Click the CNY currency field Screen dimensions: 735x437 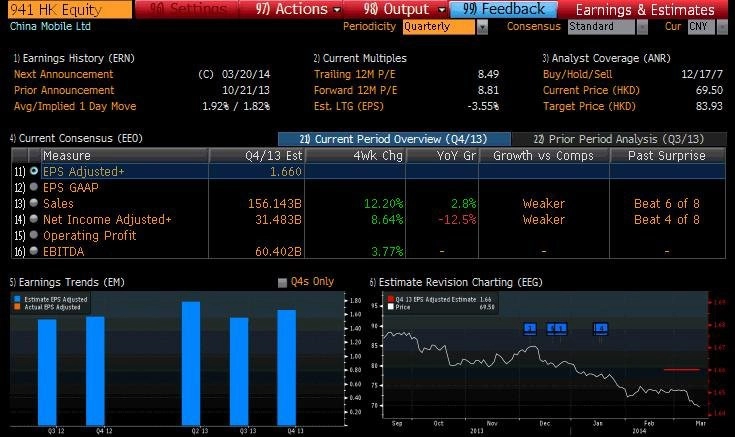(x=701, y=27)
